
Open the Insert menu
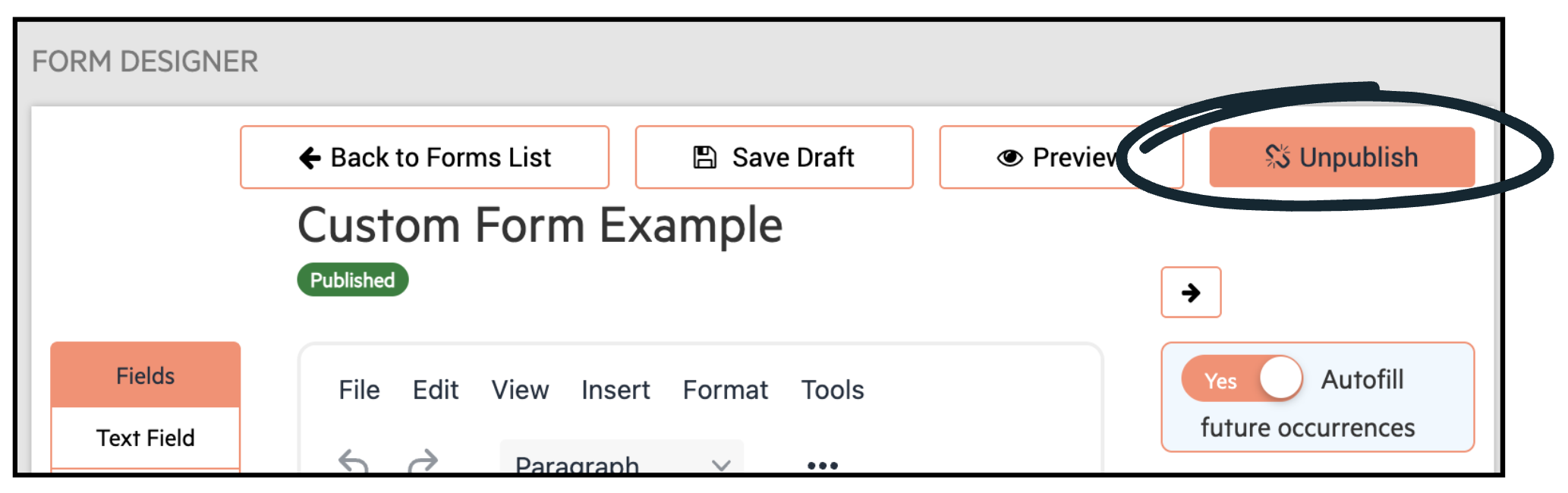[616, 390]
